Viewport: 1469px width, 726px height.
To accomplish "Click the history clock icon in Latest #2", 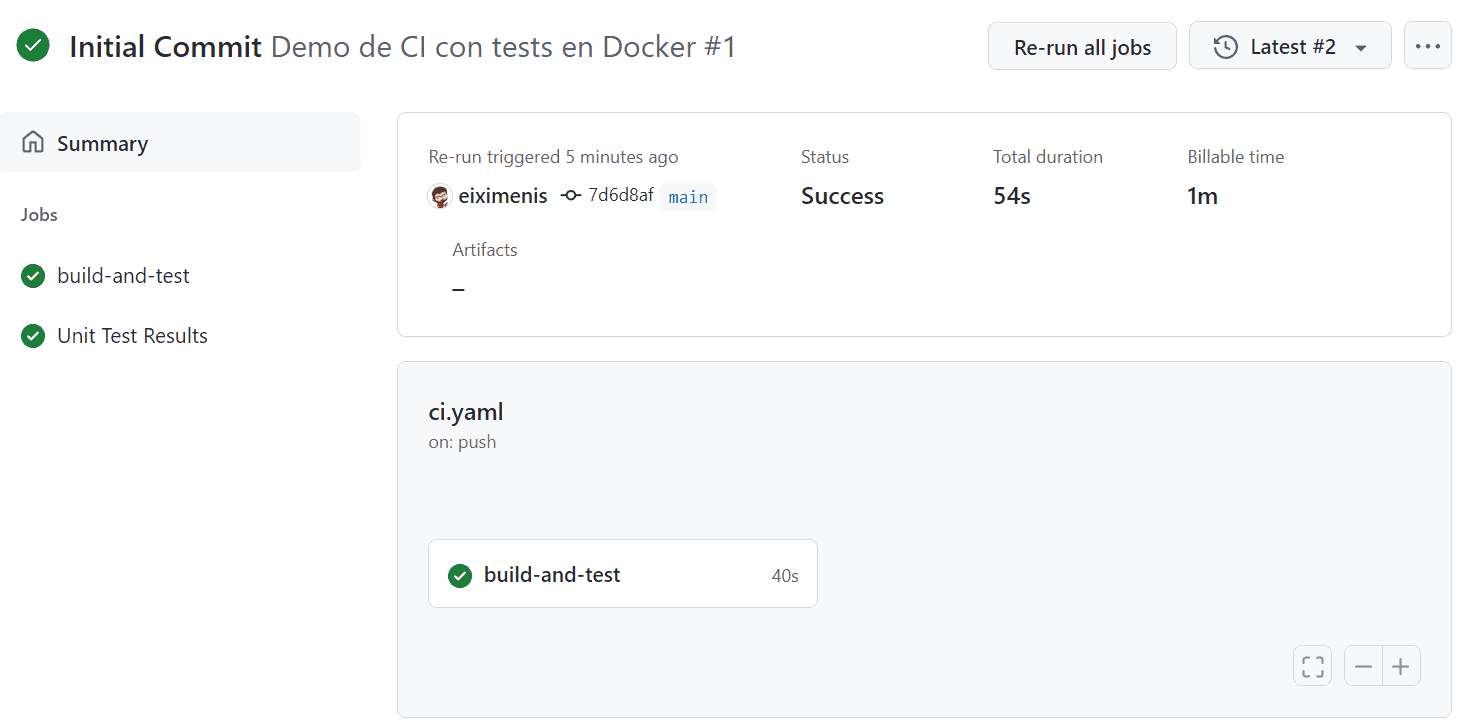I will pos(1225,47).
